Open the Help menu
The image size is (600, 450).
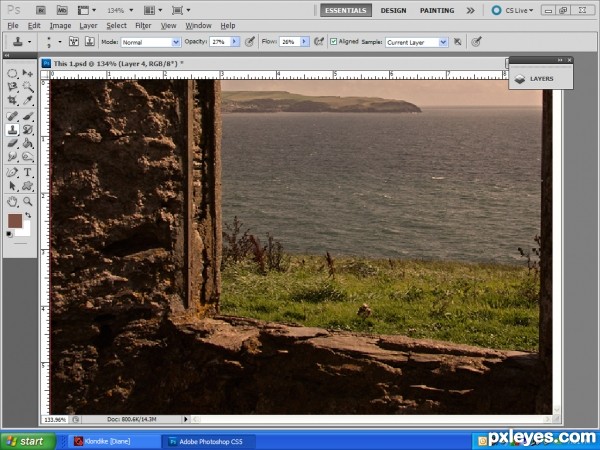[x=228, y=26]
